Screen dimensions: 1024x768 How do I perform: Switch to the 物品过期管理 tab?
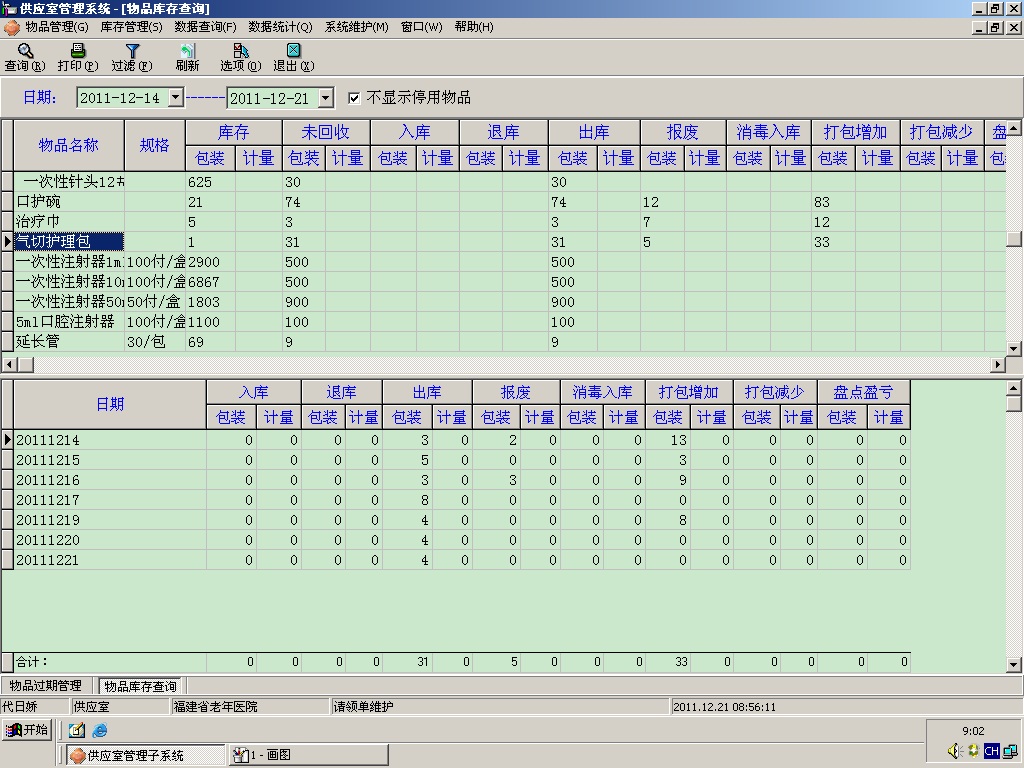pos(46,686)
